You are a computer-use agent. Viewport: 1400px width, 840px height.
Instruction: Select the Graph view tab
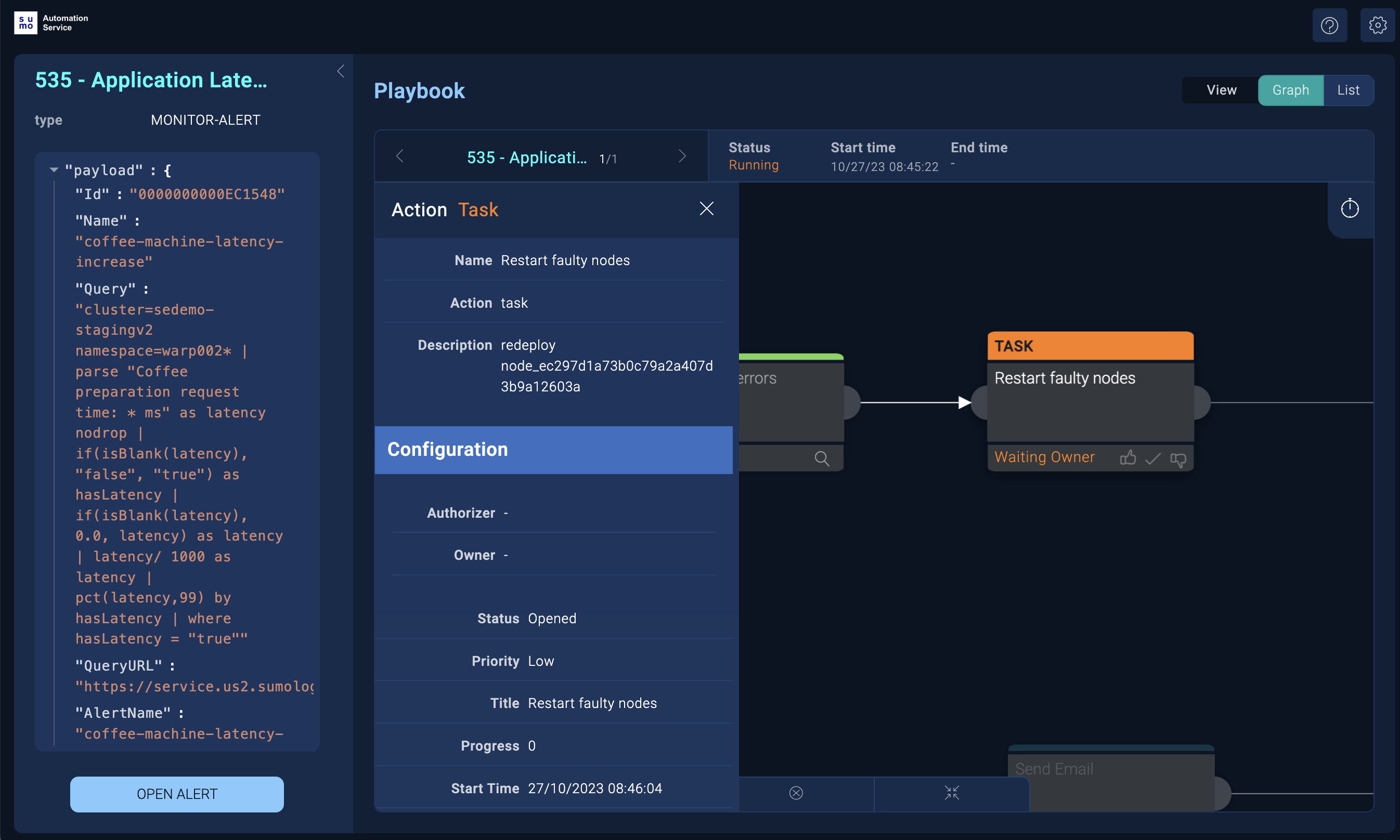pyautogui.click(x=1291, y=89)
